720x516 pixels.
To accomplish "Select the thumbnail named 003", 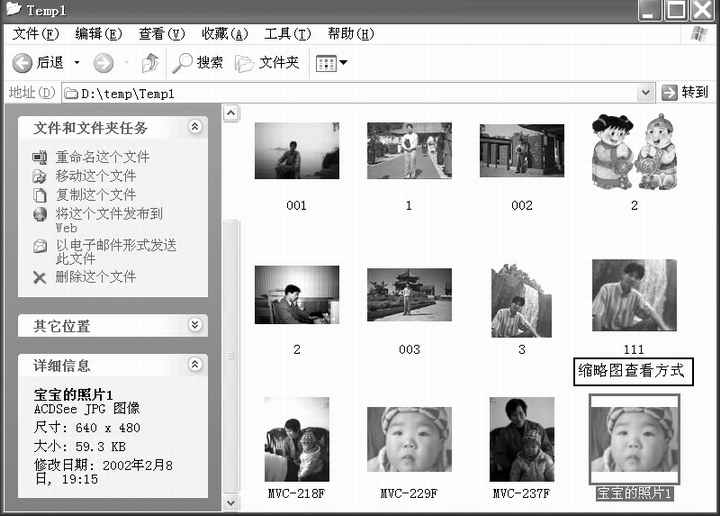I will tap(409, 295).
